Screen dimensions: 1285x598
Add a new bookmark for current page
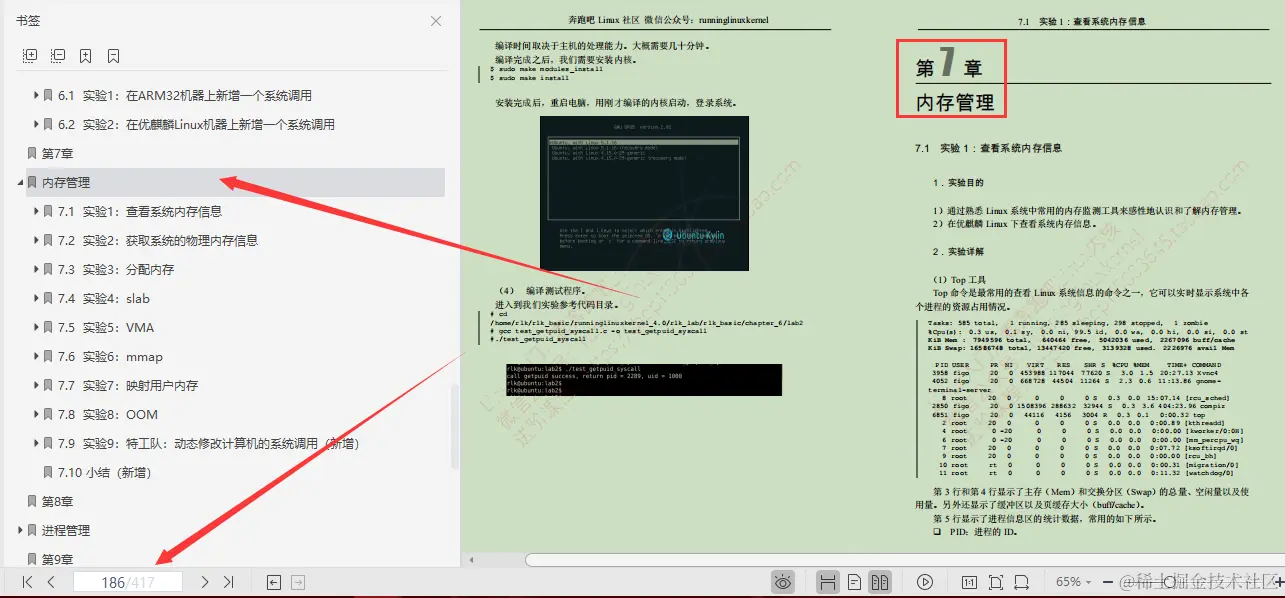85,56
